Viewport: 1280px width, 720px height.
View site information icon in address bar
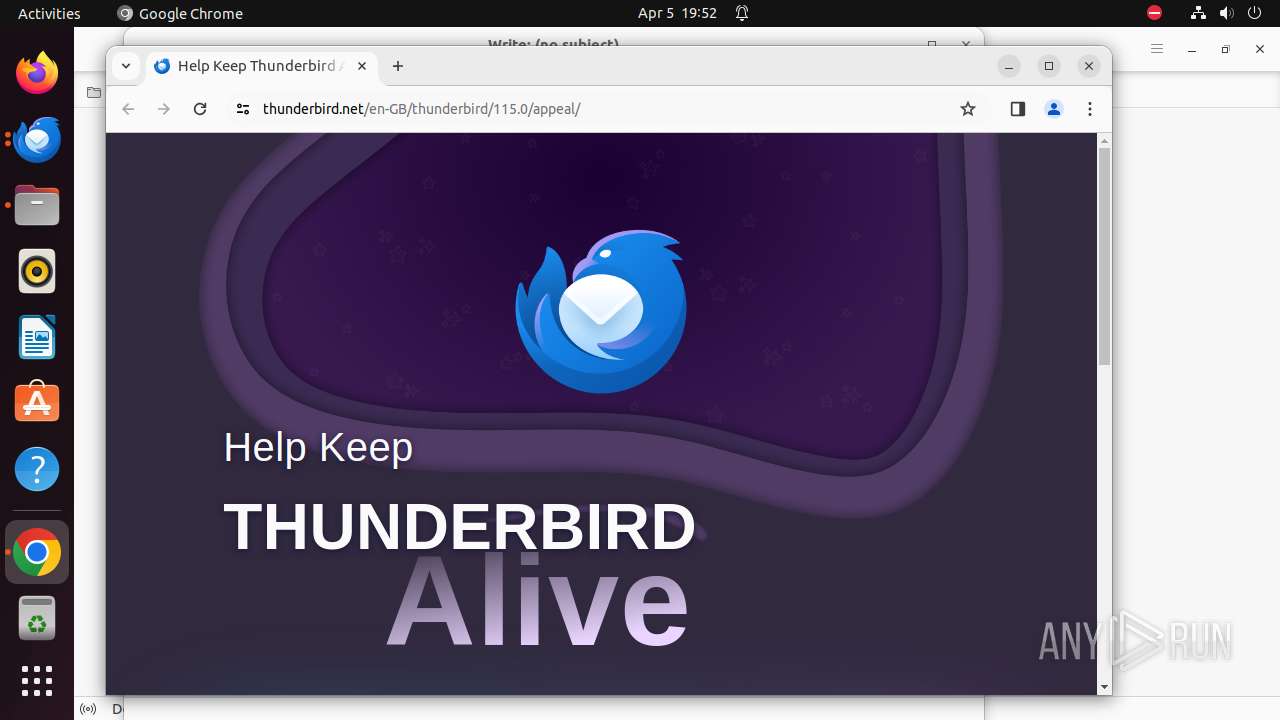242,109
